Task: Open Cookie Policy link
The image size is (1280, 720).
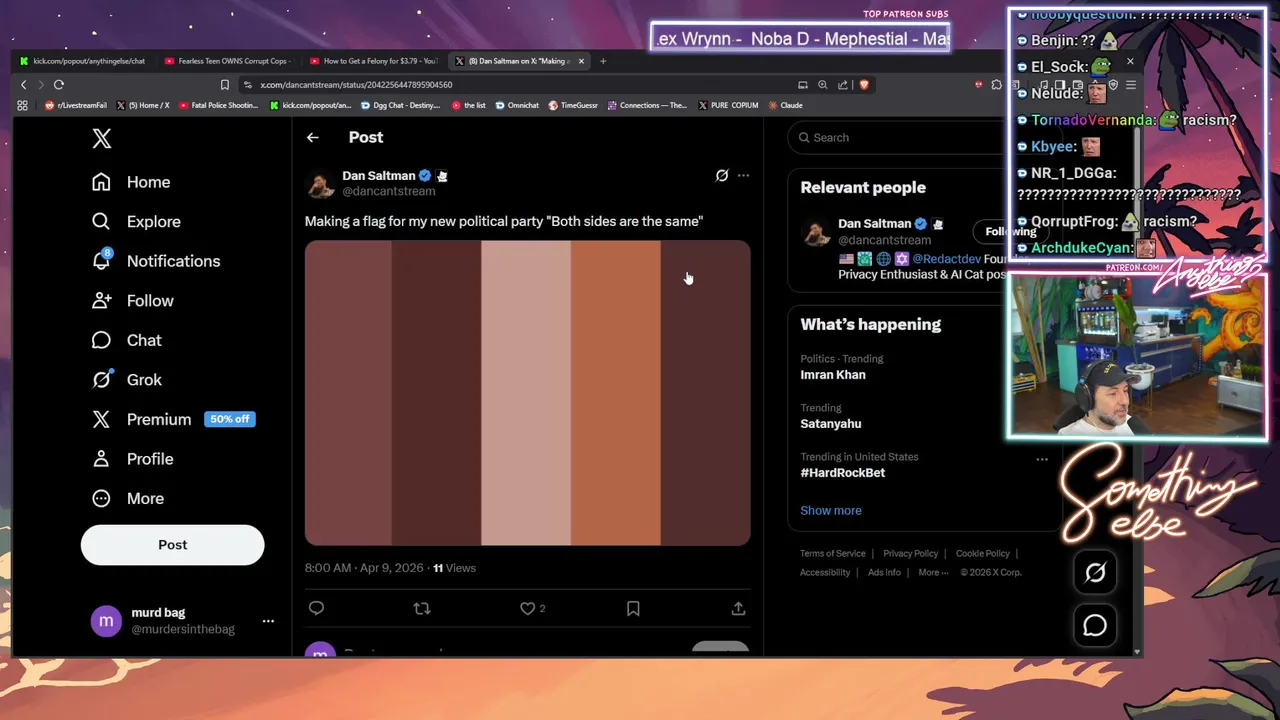Action: coord(982,553)
